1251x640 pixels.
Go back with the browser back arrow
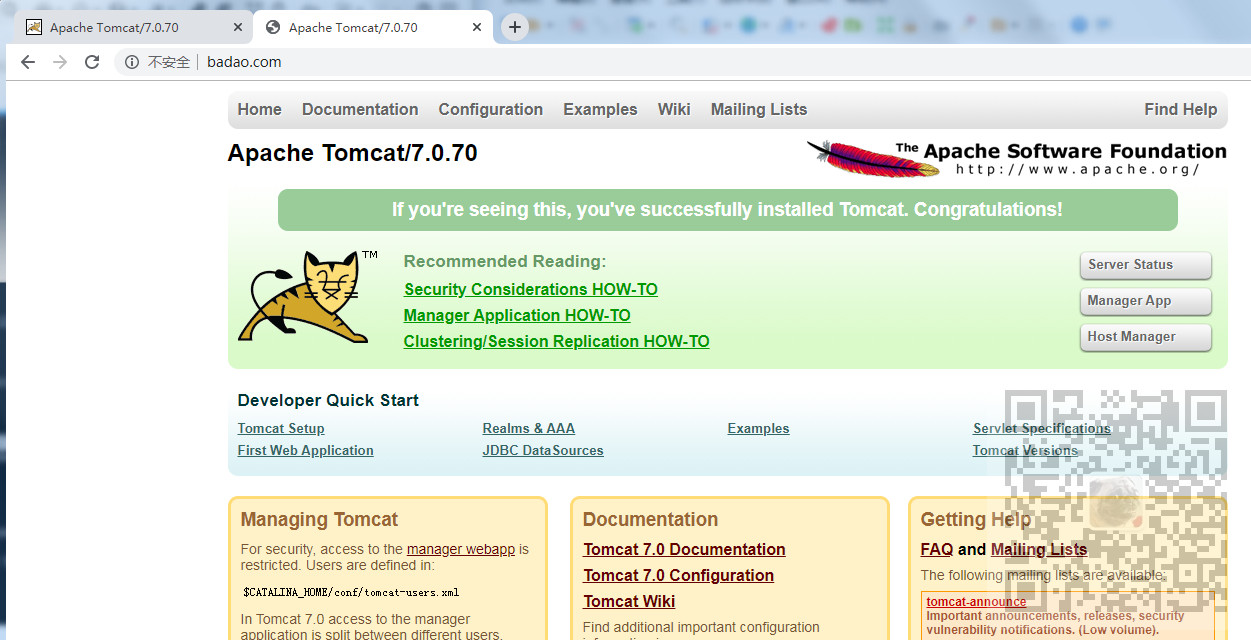point(28,62)
